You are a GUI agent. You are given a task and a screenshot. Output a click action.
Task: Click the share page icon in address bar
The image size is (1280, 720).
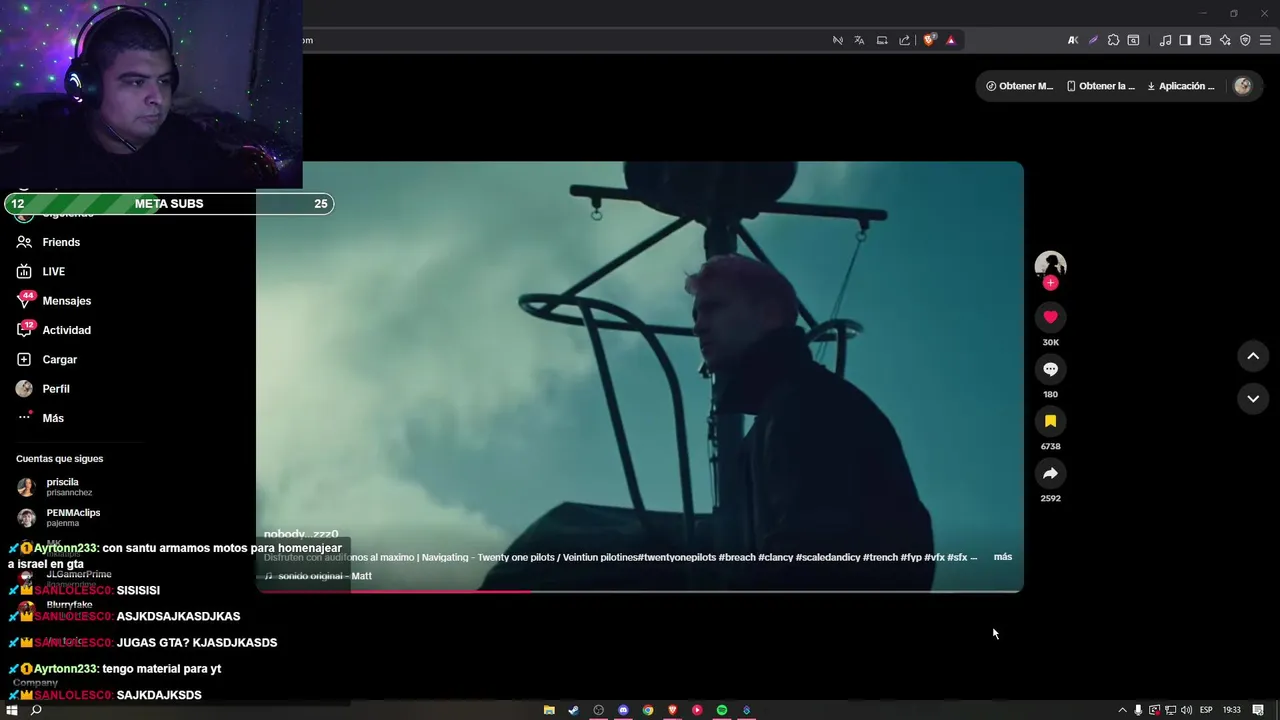pyautogui.click(x=905, y=40)
